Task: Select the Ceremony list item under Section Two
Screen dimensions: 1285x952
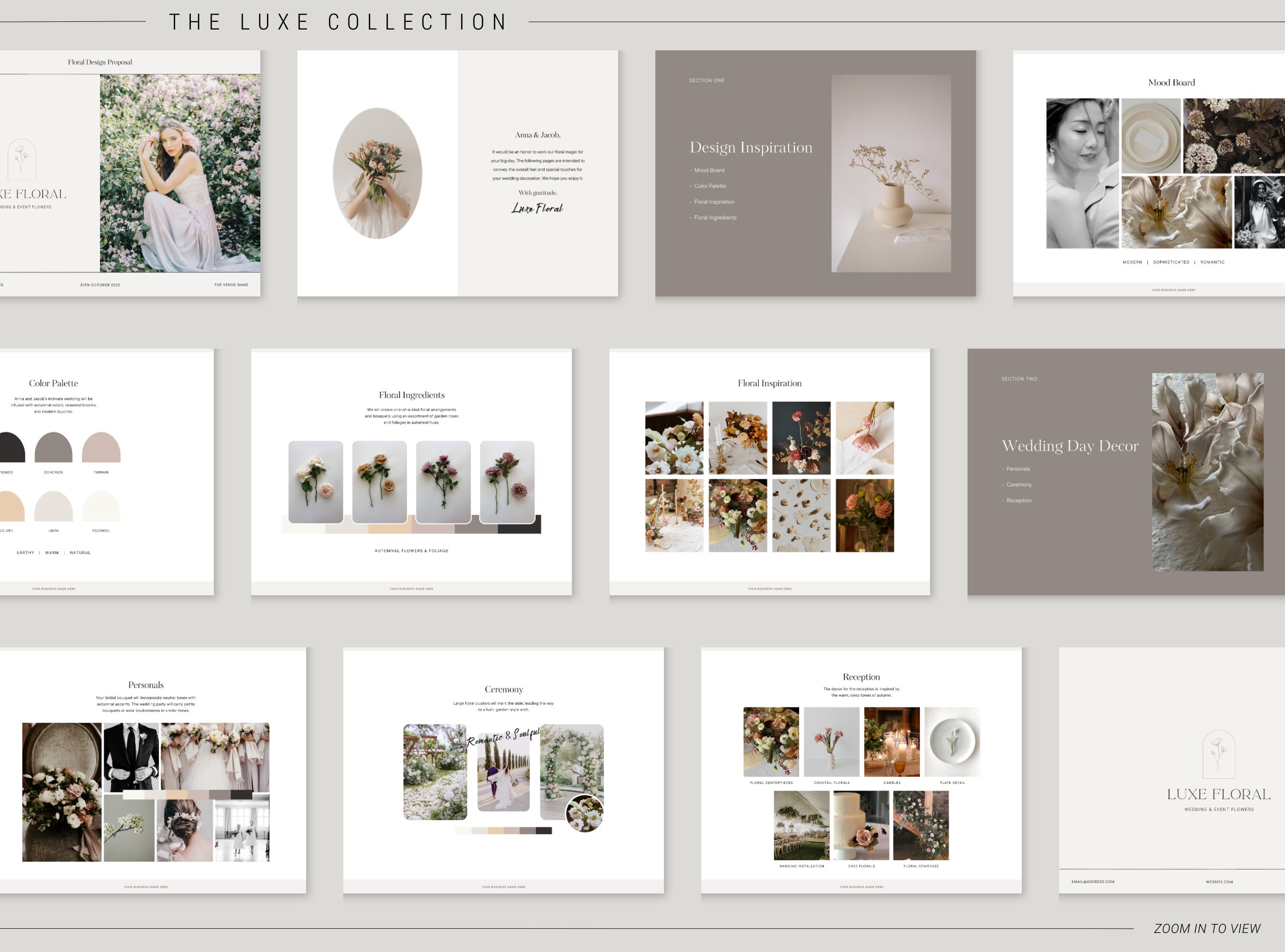Action: [1018, 485]
